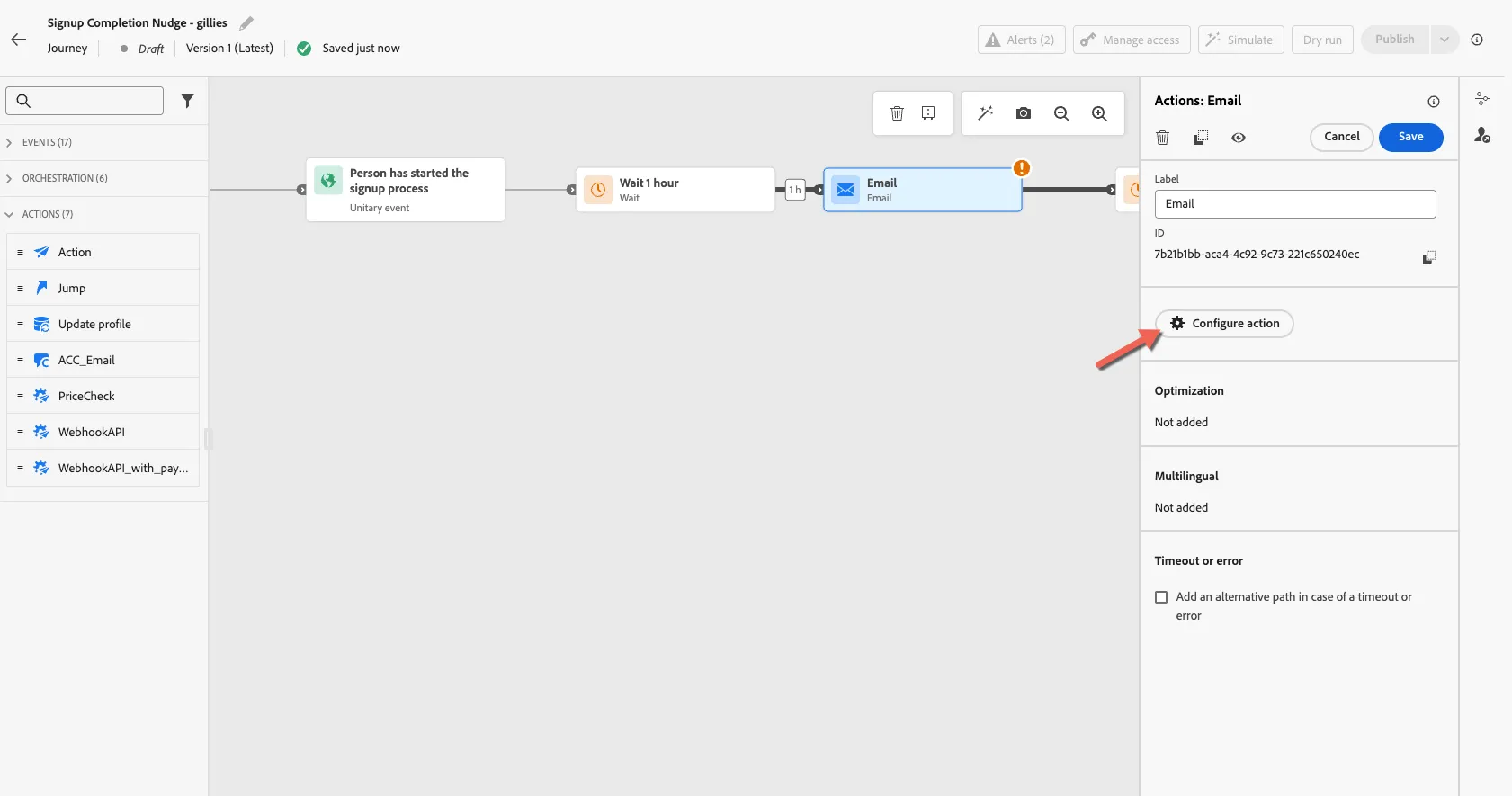Zoom out of the canvas
This screenshot has width=1512, height=796.
pyautogui.click(x=1061, y=113)
